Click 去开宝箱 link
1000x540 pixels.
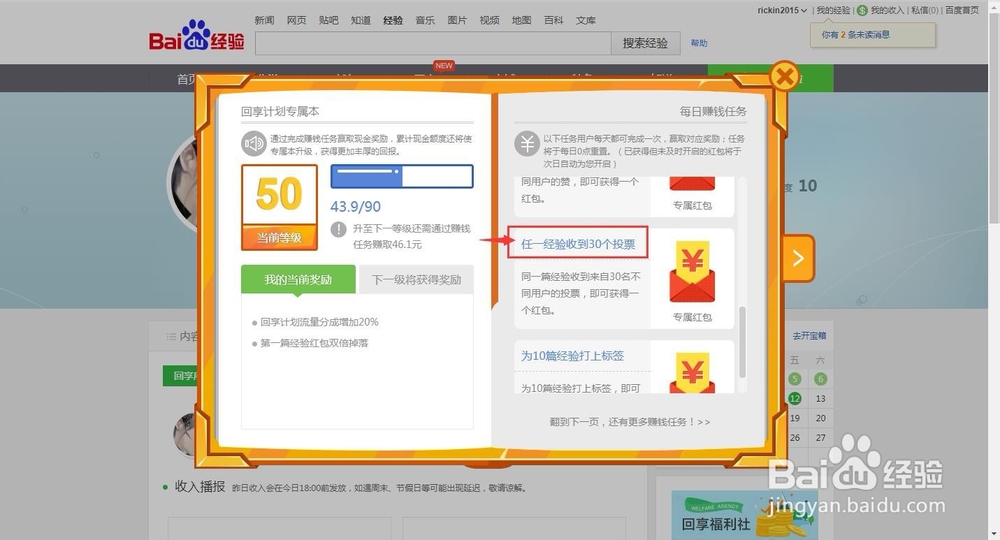(x=809, y=335)
